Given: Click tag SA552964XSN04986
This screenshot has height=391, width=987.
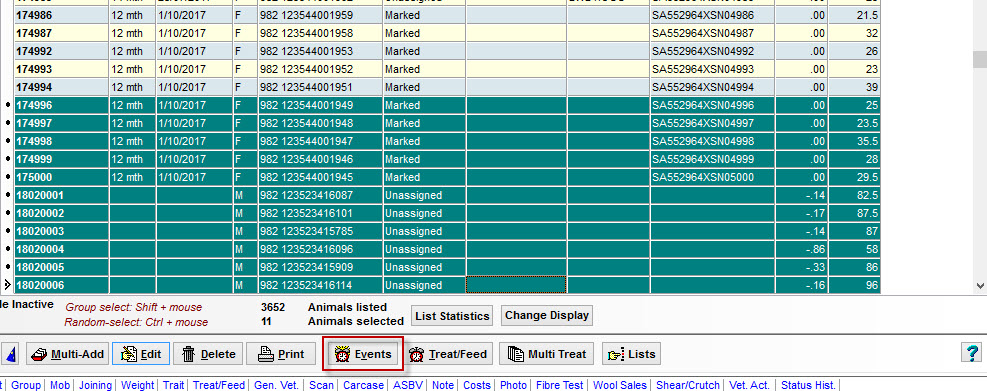Looking at the screenshot, I should pos(702,15).
